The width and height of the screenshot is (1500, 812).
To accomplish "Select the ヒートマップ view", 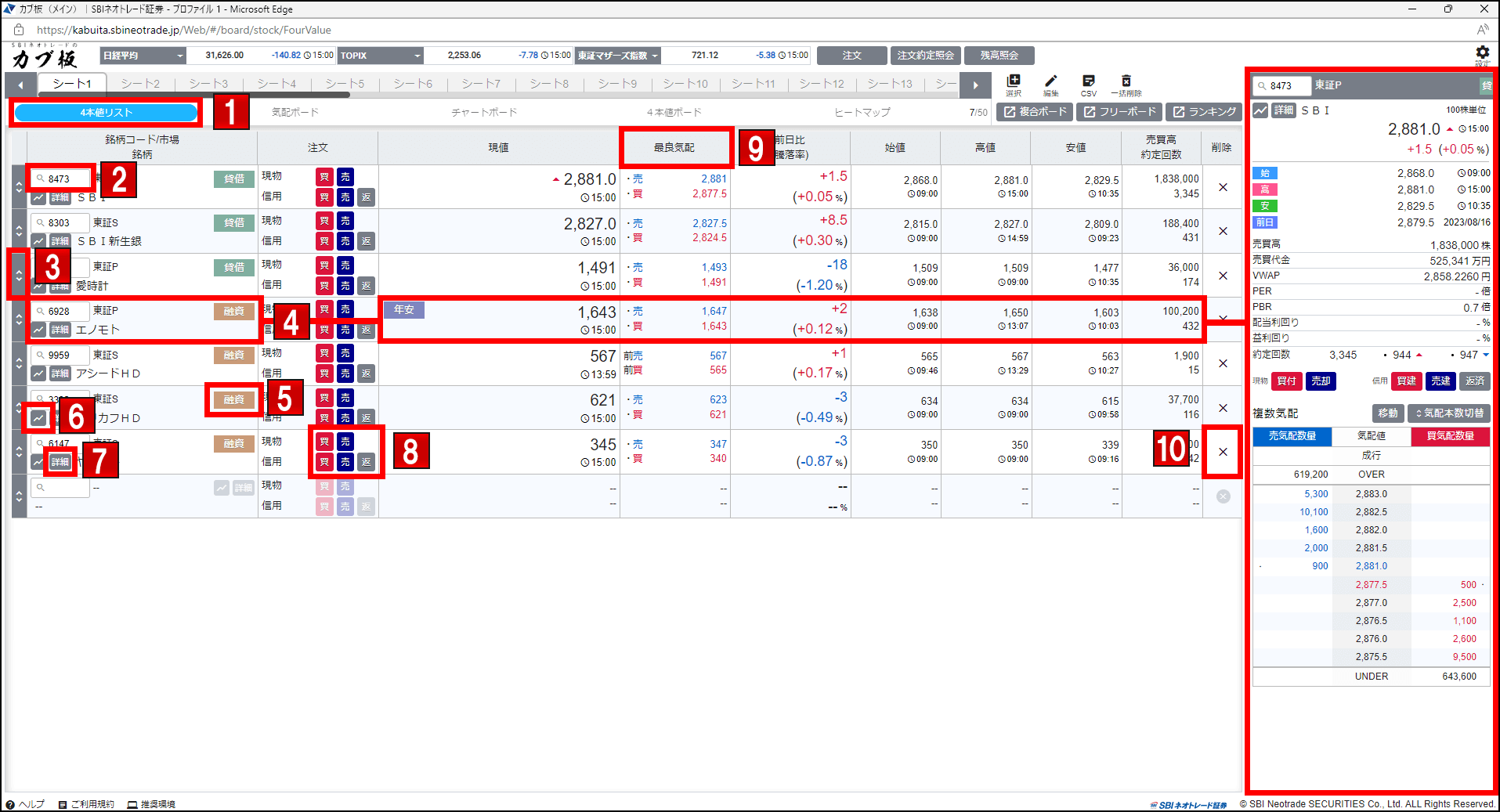I will [862, 113].
